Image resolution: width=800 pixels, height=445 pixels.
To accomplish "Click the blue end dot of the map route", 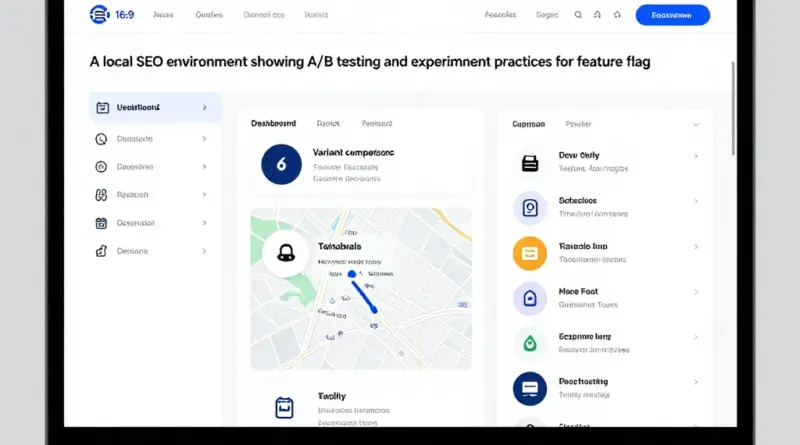I will [374, 310].
